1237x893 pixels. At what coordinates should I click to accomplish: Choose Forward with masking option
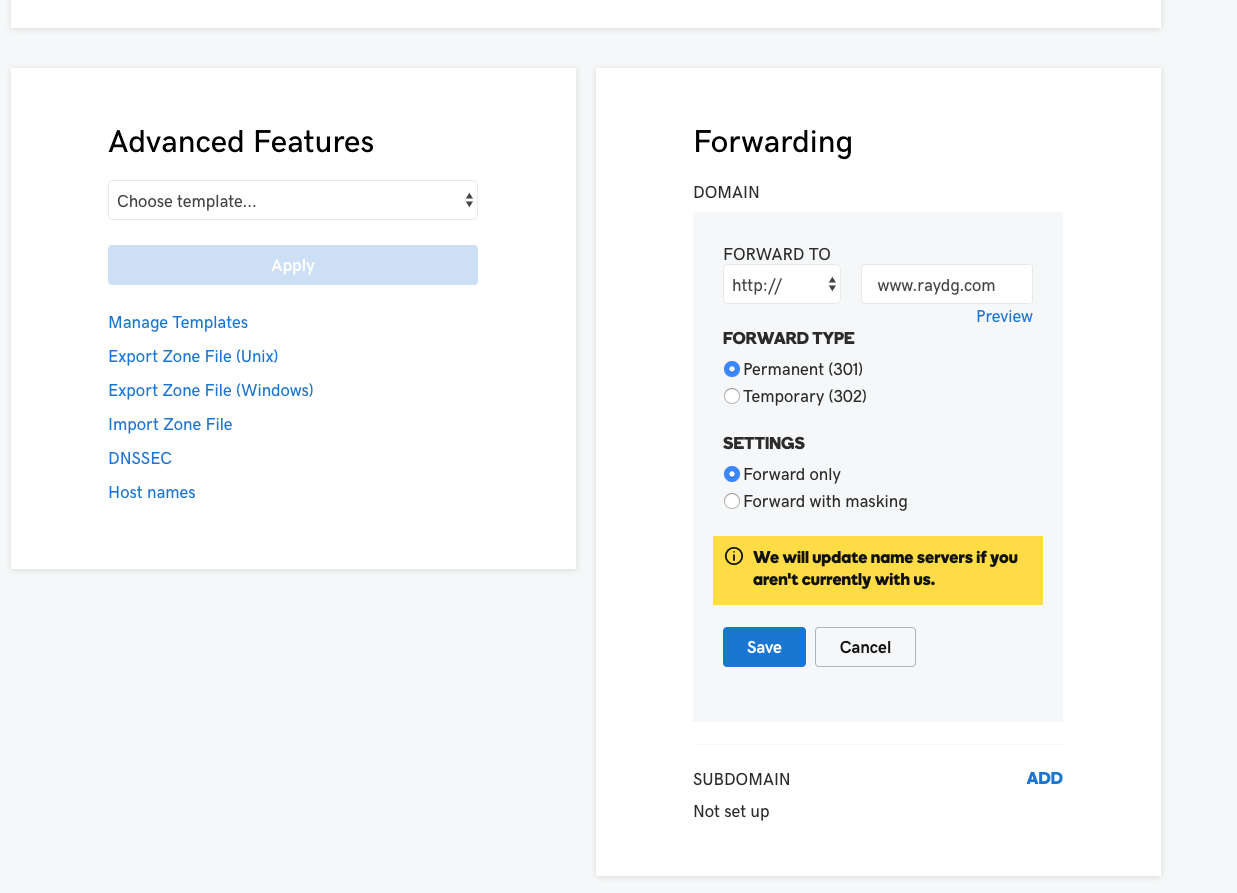pos(732,501)
